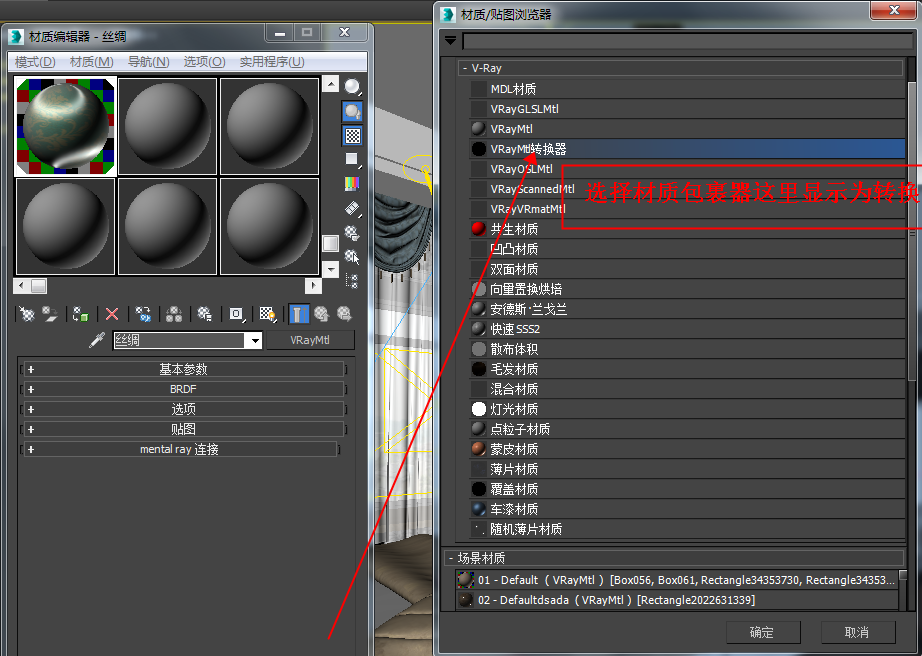
Task: Click the Get Material icon
Action: click(x=26, y=314)
